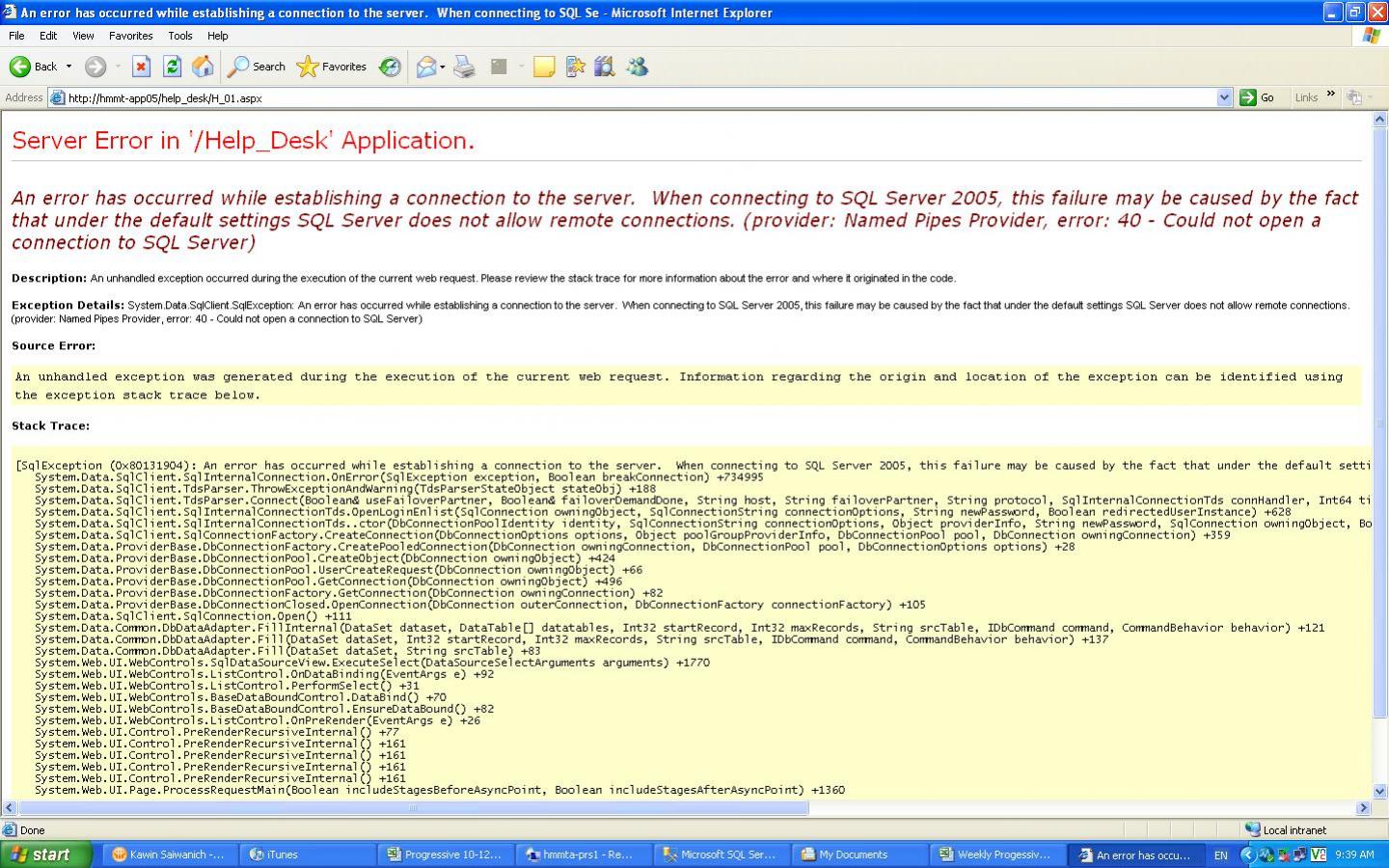Screen dimensions: 1389x868
Task: Refresh the page via toolbar icon
Action: point(172,67)
